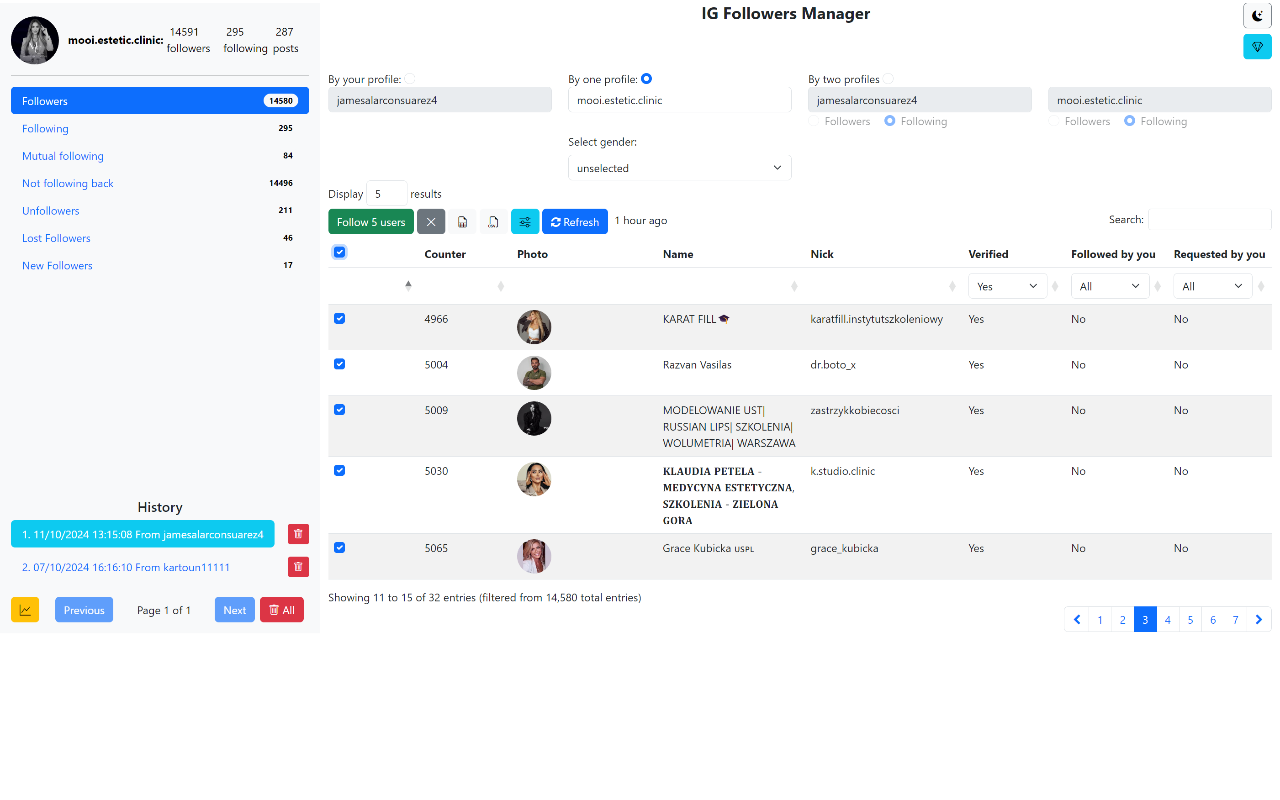This screenshot has width=1280, height=800.
Task: Open the Mutual following tab
Action: point(62,155)
